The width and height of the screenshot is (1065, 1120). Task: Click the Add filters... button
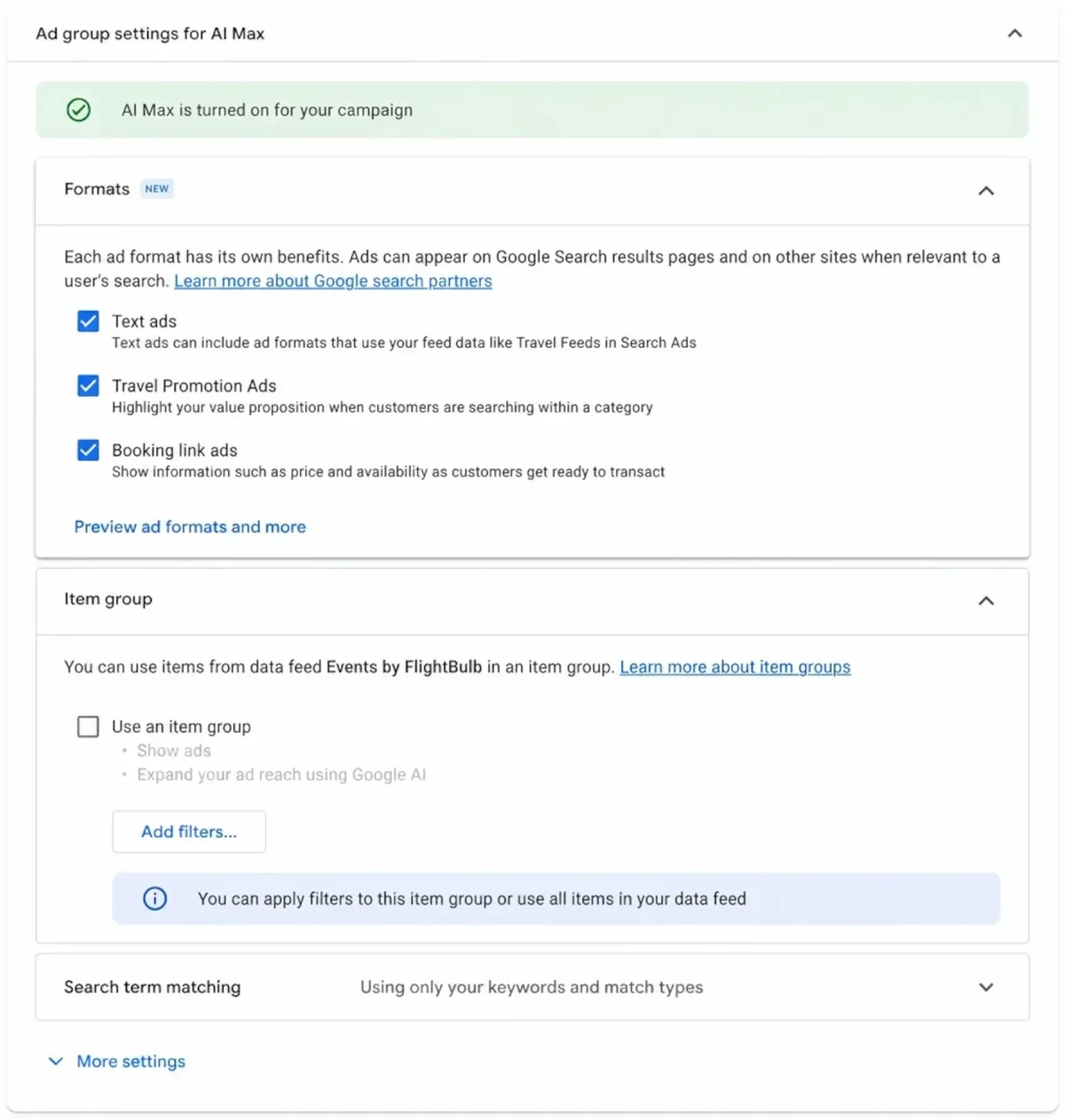[189, 832]
